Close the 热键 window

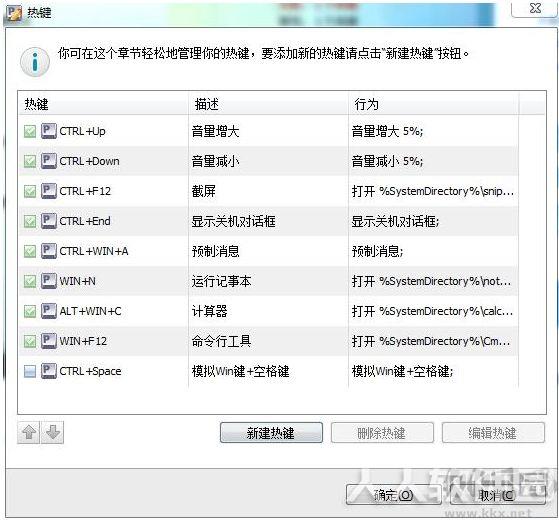click(x=535, y=9)
